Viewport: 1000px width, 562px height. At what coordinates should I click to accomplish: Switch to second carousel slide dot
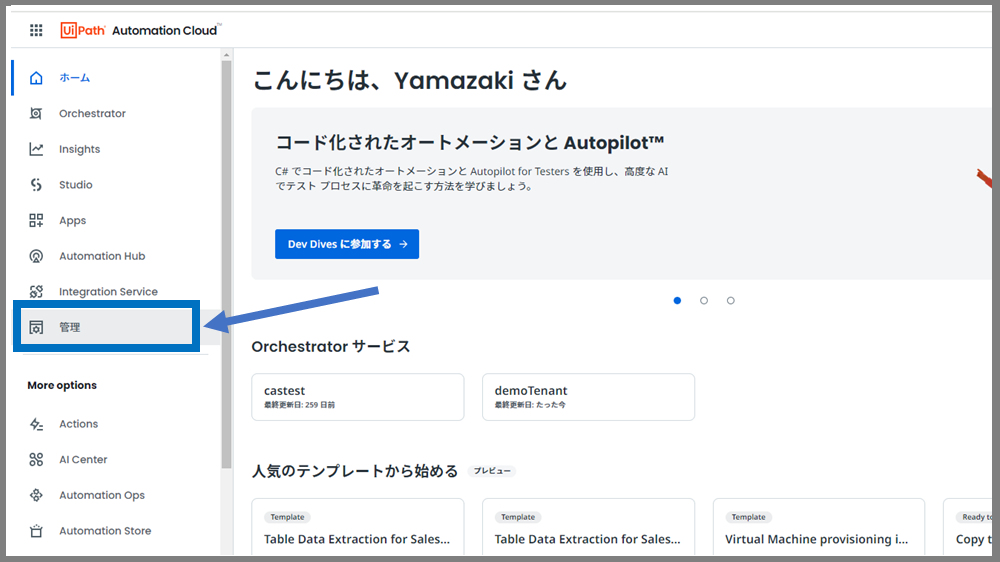coord(704,300)
